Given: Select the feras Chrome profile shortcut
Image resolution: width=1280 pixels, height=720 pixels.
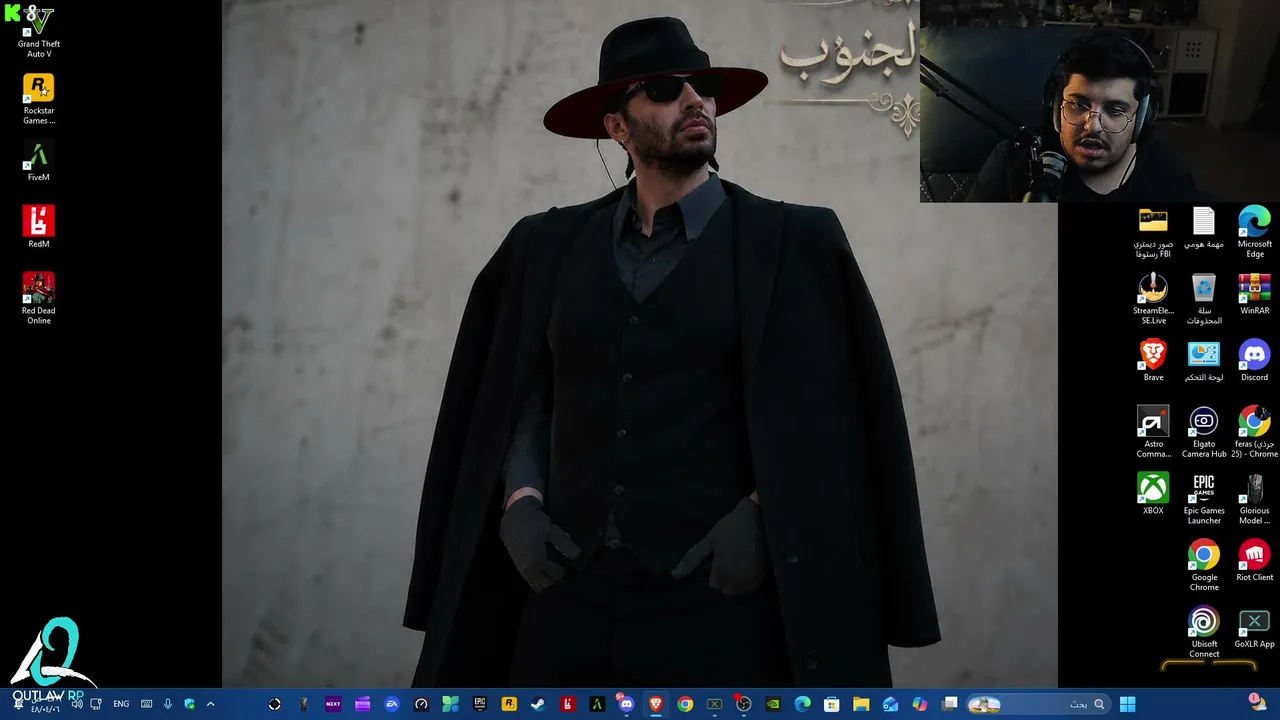Looking at the screenshot, I should 1254,432.
